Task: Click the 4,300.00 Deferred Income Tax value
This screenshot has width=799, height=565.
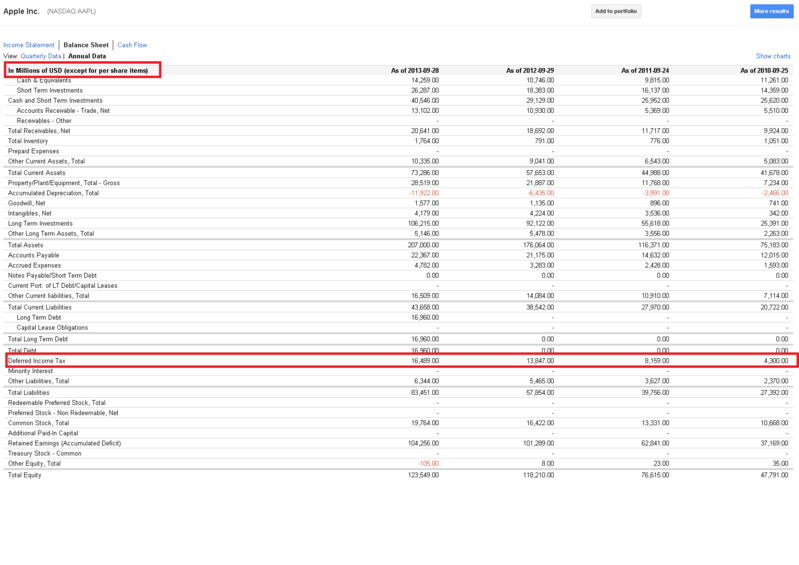Action: [x=776, y=361]
